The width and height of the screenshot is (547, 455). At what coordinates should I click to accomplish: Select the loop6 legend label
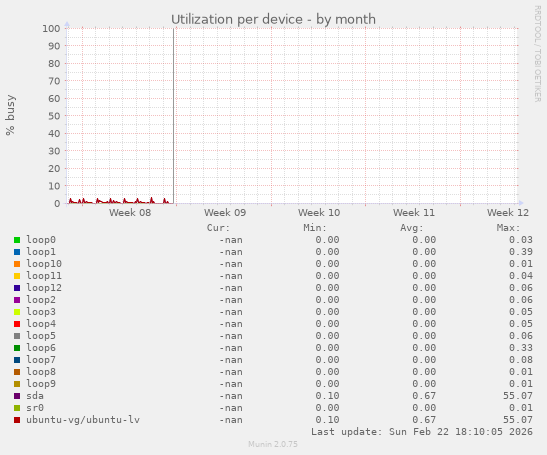41,348
